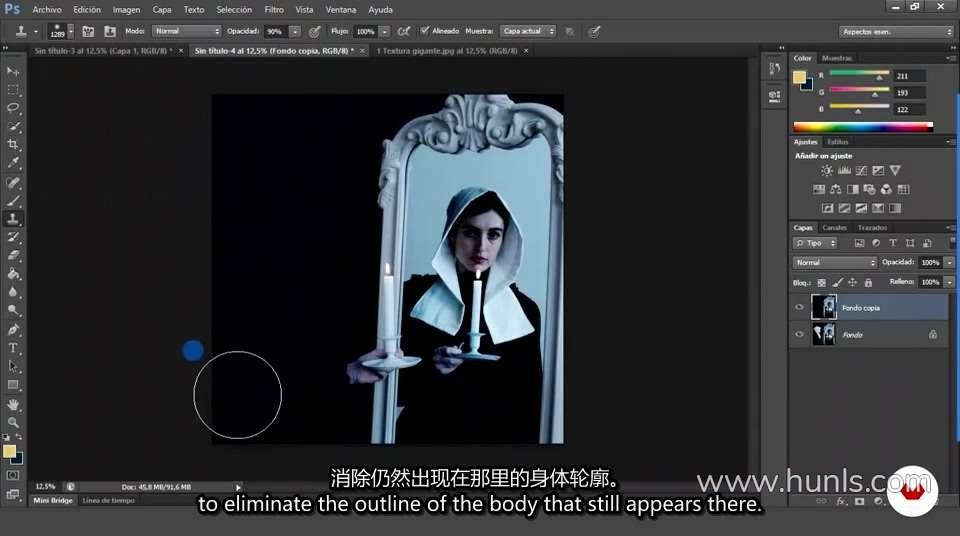This screenshot has width=960, height=536.
Task: Add a Levels adjustment
Action: [844, 170]
